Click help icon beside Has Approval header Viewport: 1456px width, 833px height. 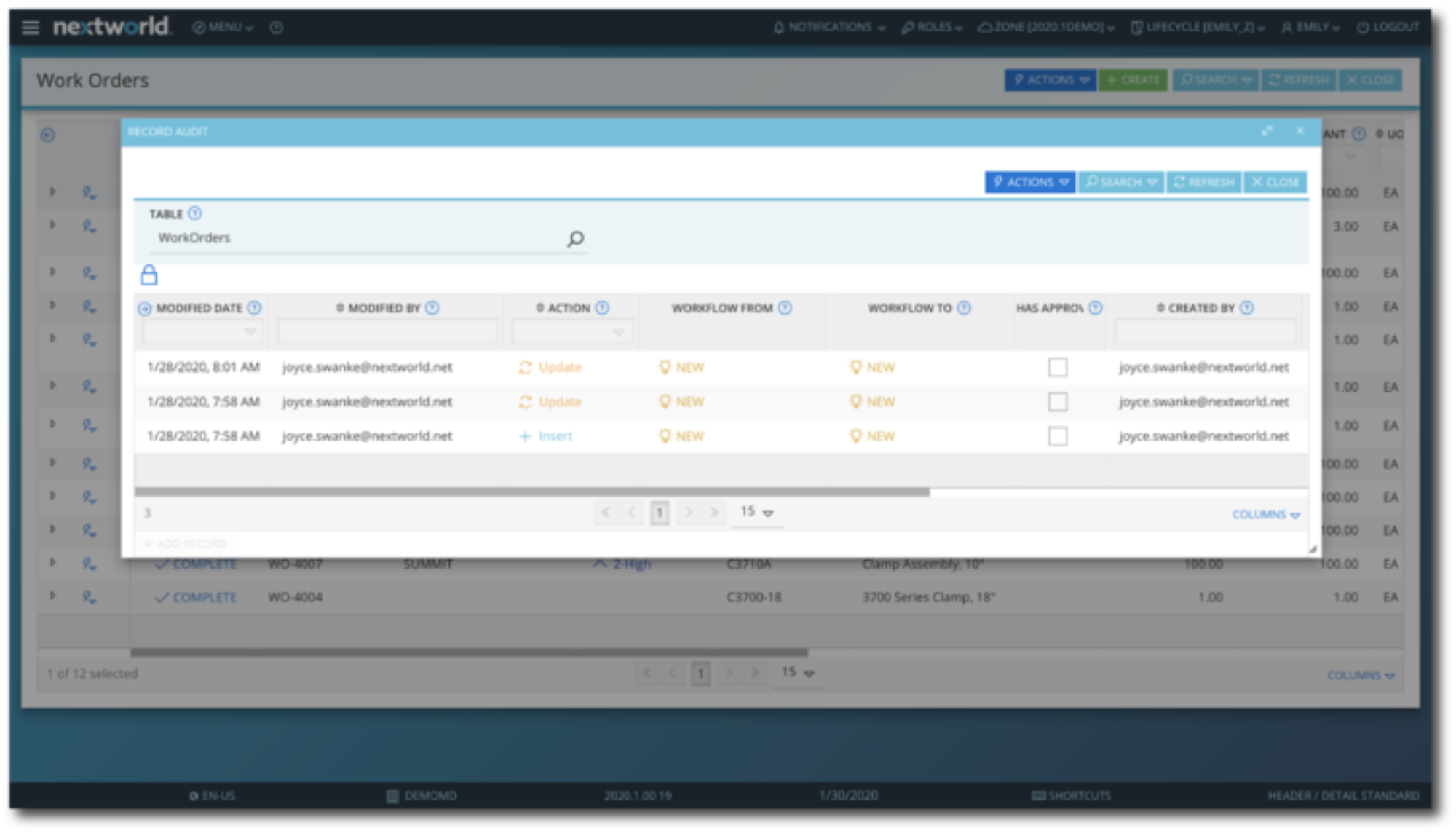click(1096, 308)
